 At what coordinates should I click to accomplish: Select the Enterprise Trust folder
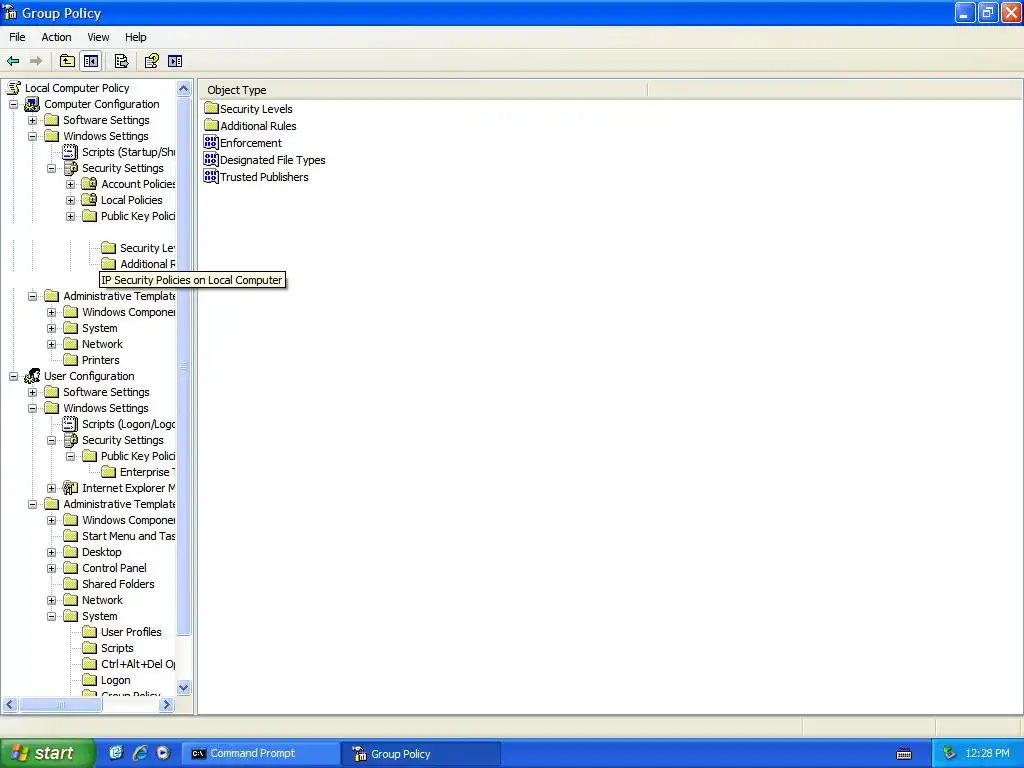(x=138, y=472)
